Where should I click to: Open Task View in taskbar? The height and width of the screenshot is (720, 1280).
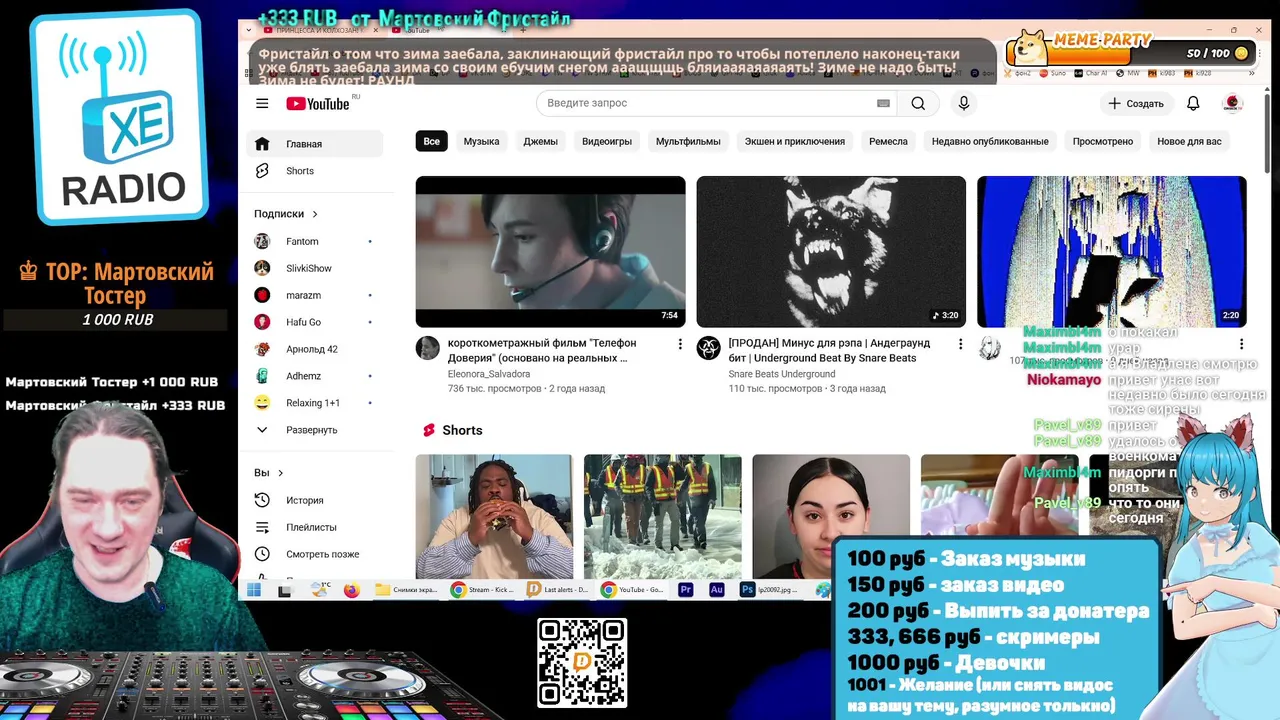click(x=285, y=590)
